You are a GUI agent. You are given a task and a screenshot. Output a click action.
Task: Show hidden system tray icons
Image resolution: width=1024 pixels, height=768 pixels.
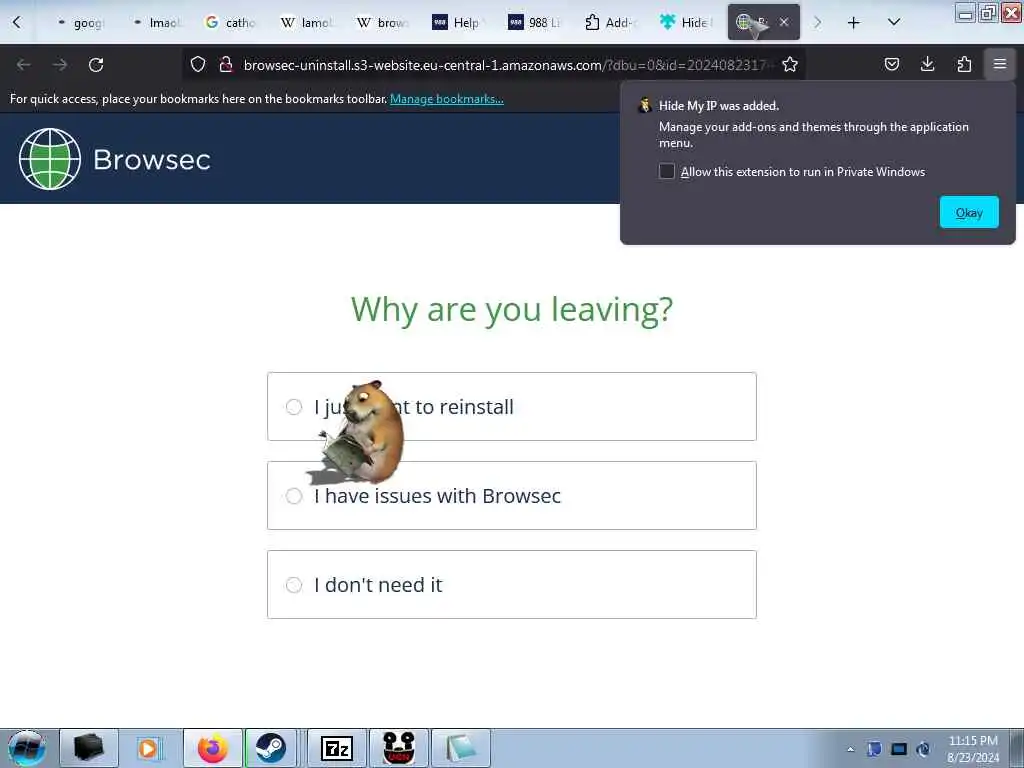coord(850,749)
